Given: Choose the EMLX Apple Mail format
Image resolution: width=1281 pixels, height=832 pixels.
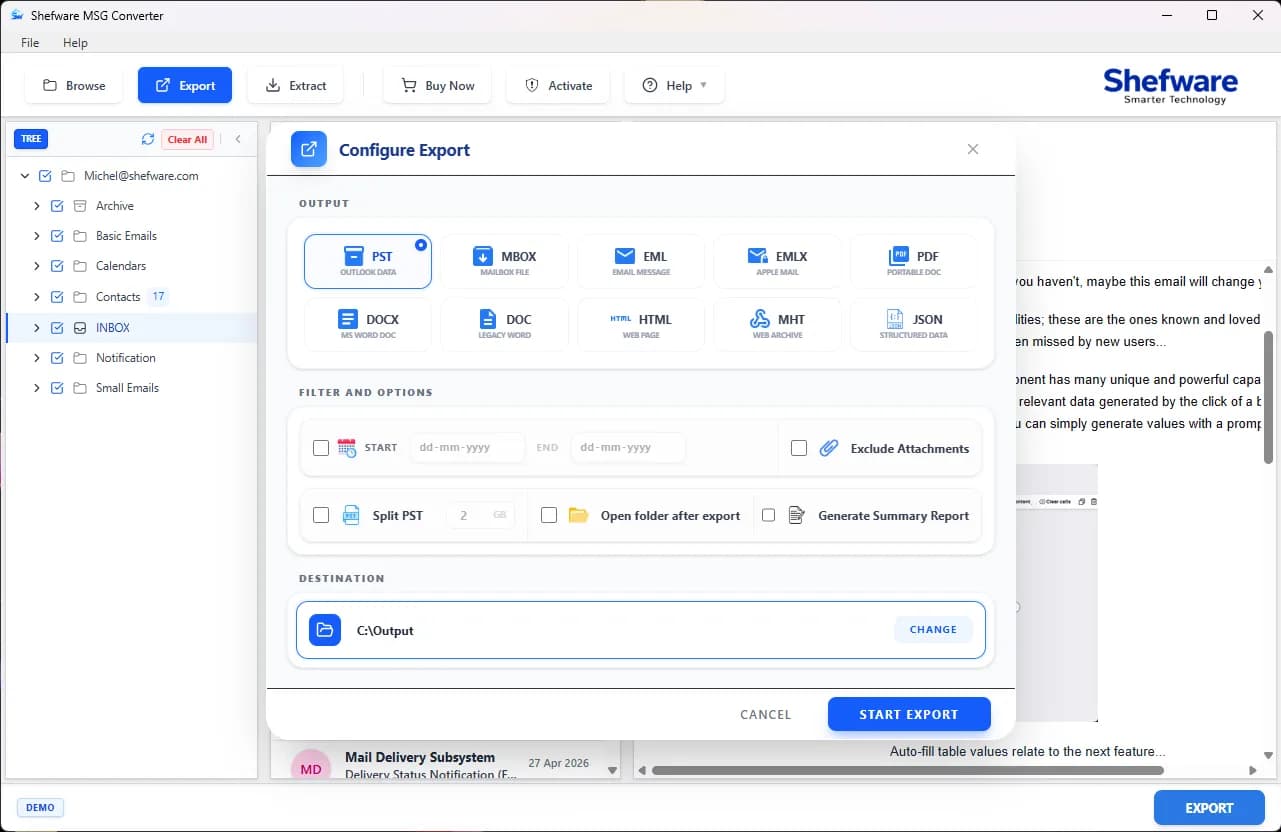Looking at the screenshot, I should coord(777,262).
